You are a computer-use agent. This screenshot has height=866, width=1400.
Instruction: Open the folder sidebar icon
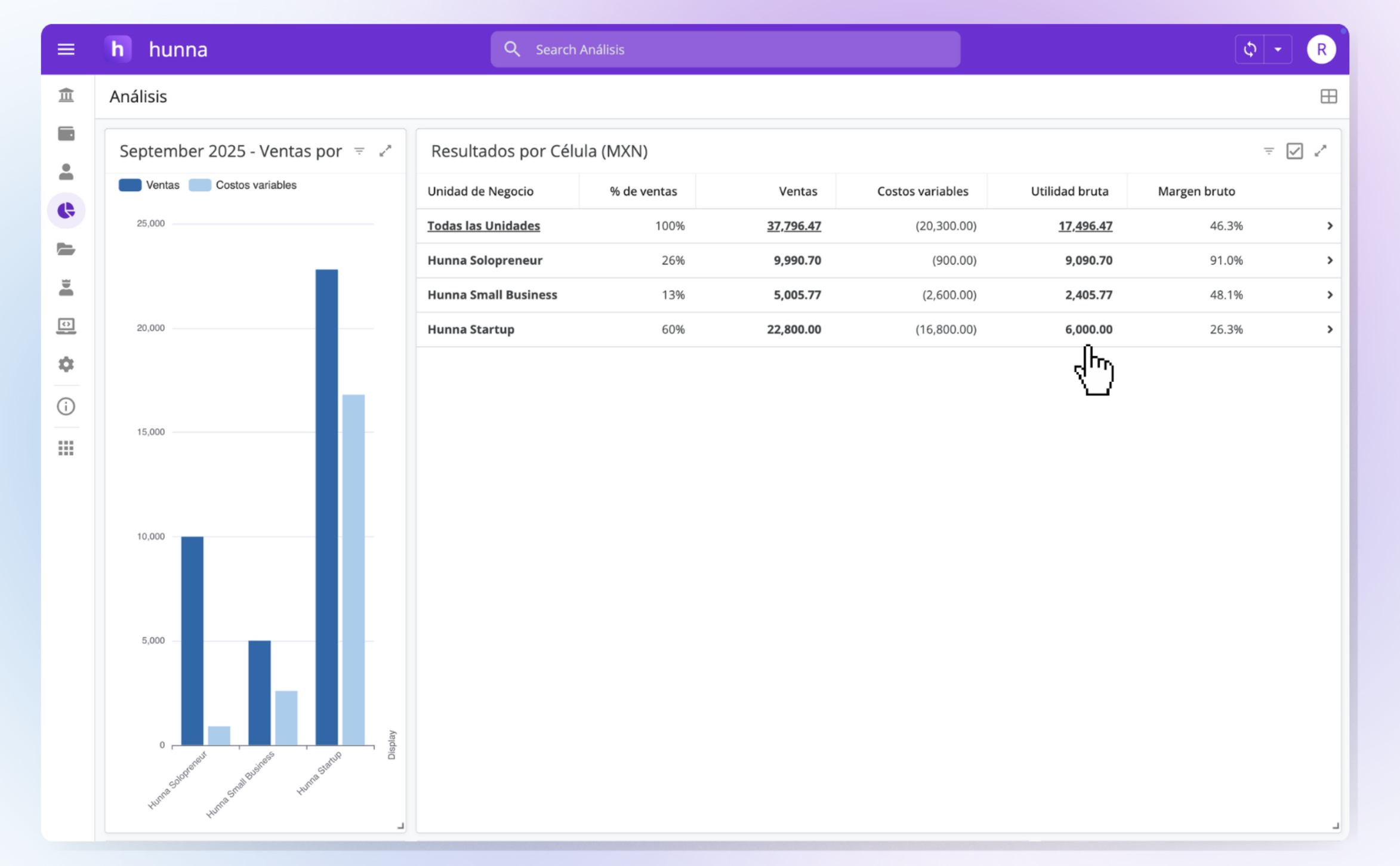(66, 249)
